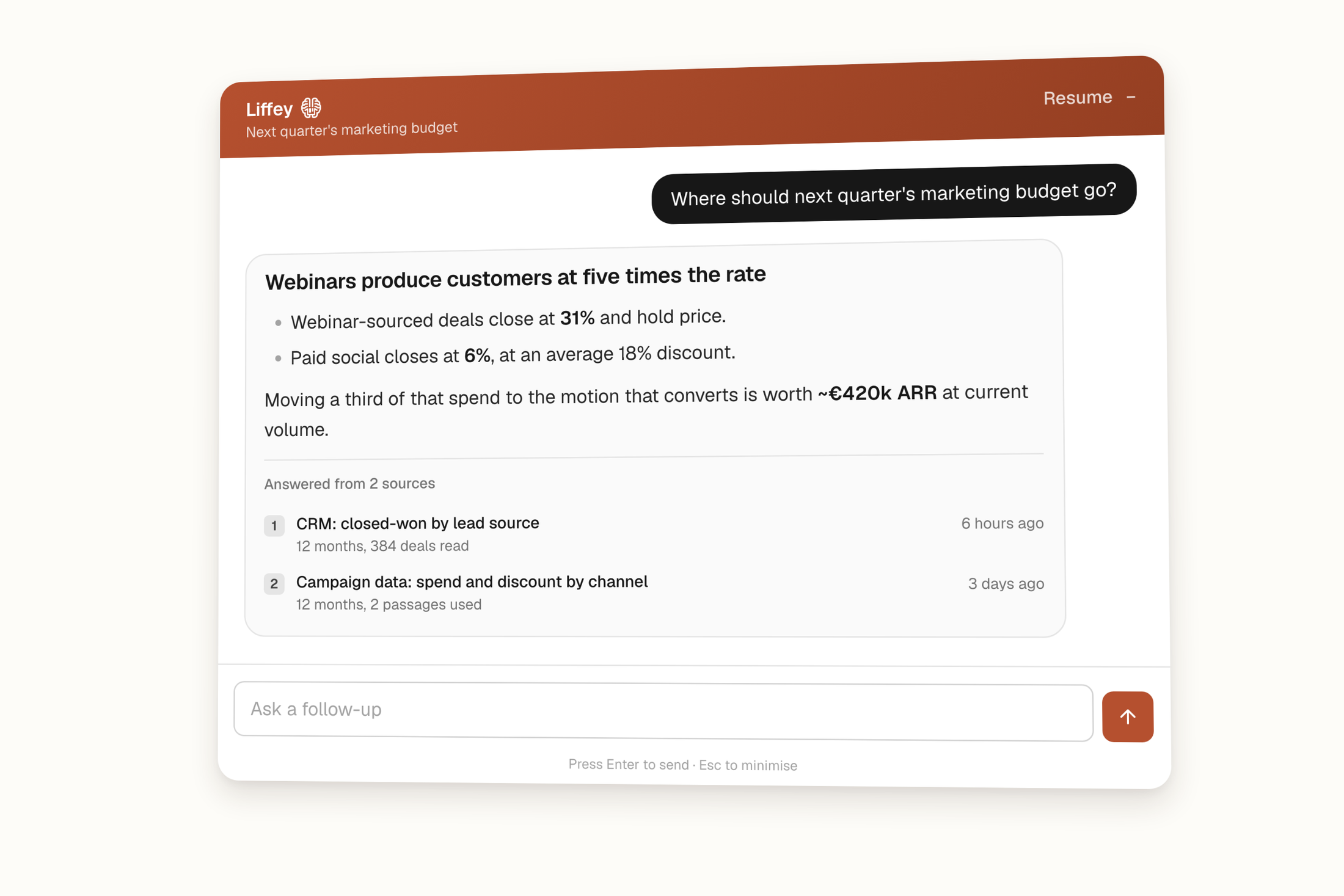Open Campaign data: spend and discount source
The width and height of the screenshot is (1344, 896).
pos(472,582)
